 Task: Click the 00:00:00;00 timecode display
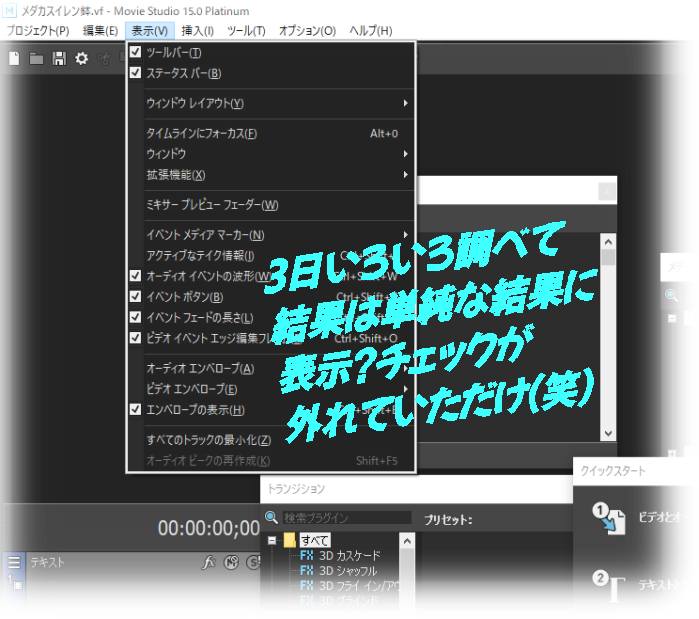pyautogui.click(x=209, y=528)
